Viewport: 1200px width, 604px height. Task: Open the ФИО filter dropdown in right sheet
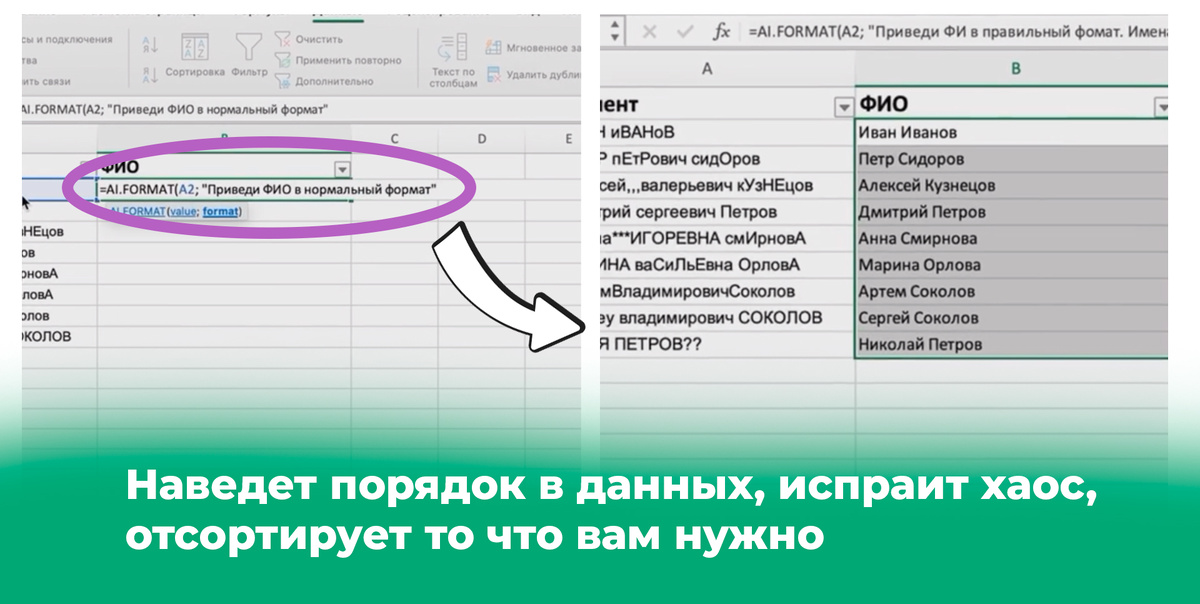[x=1161, y=106]
